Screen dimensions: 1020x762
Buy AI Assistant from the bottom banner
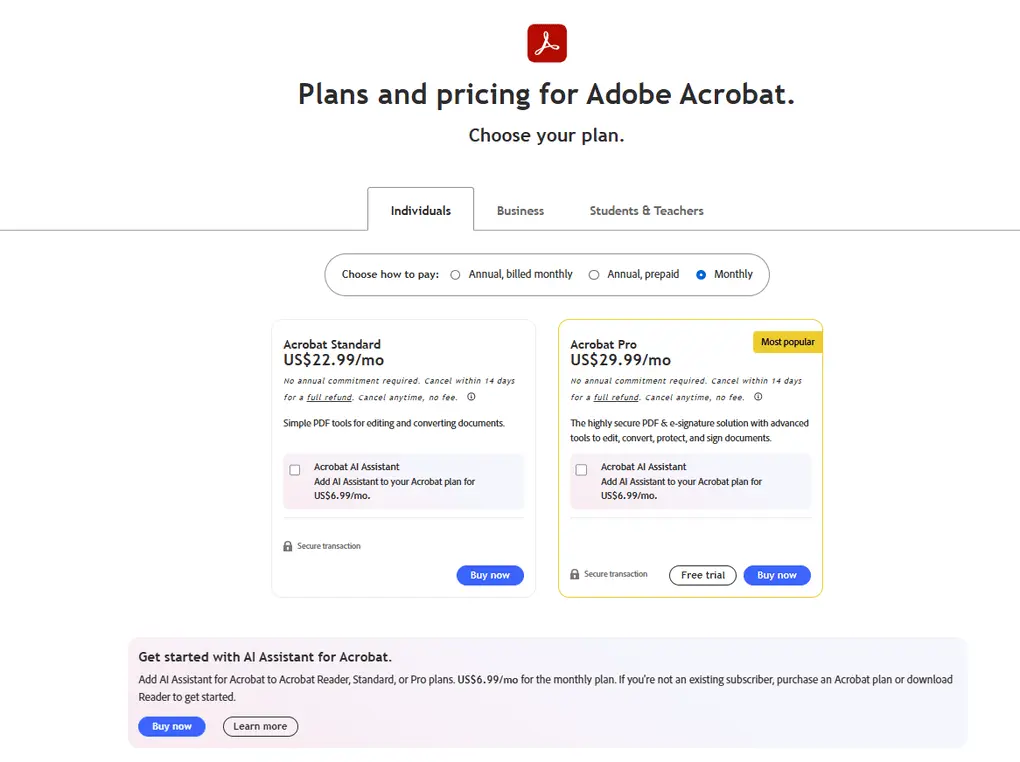171,726
